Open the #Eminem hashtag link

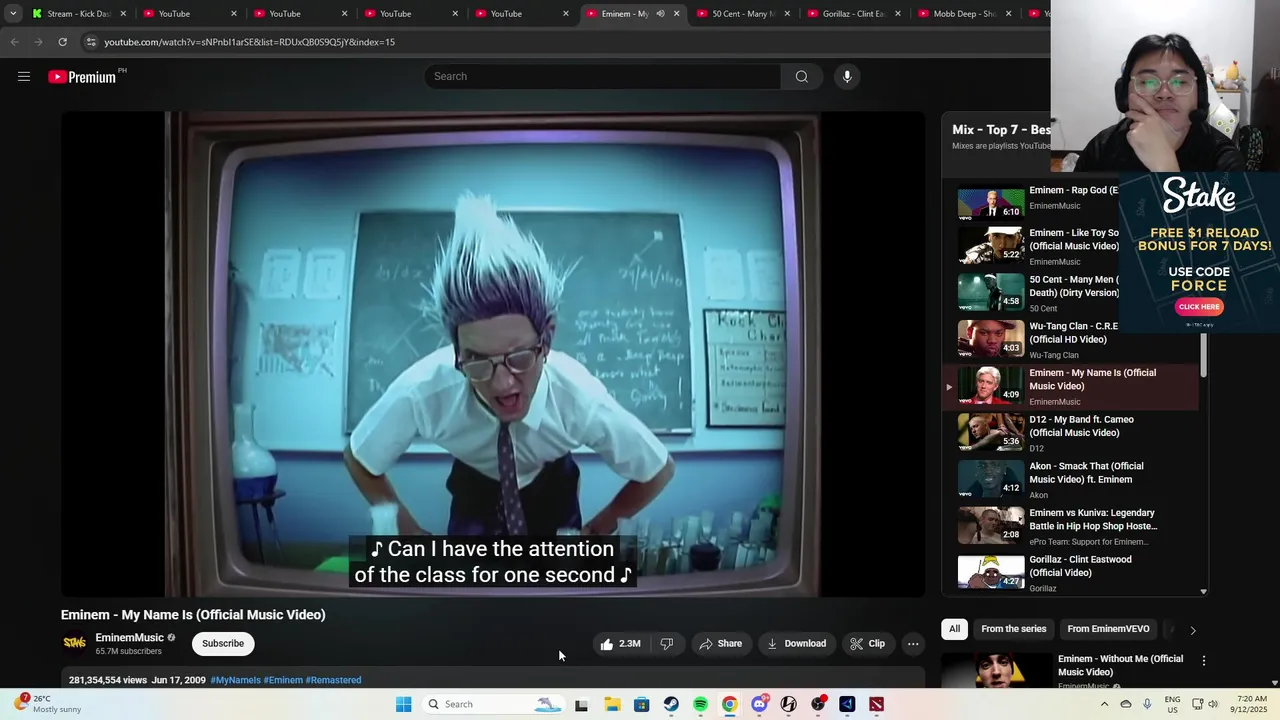point(283,680)
